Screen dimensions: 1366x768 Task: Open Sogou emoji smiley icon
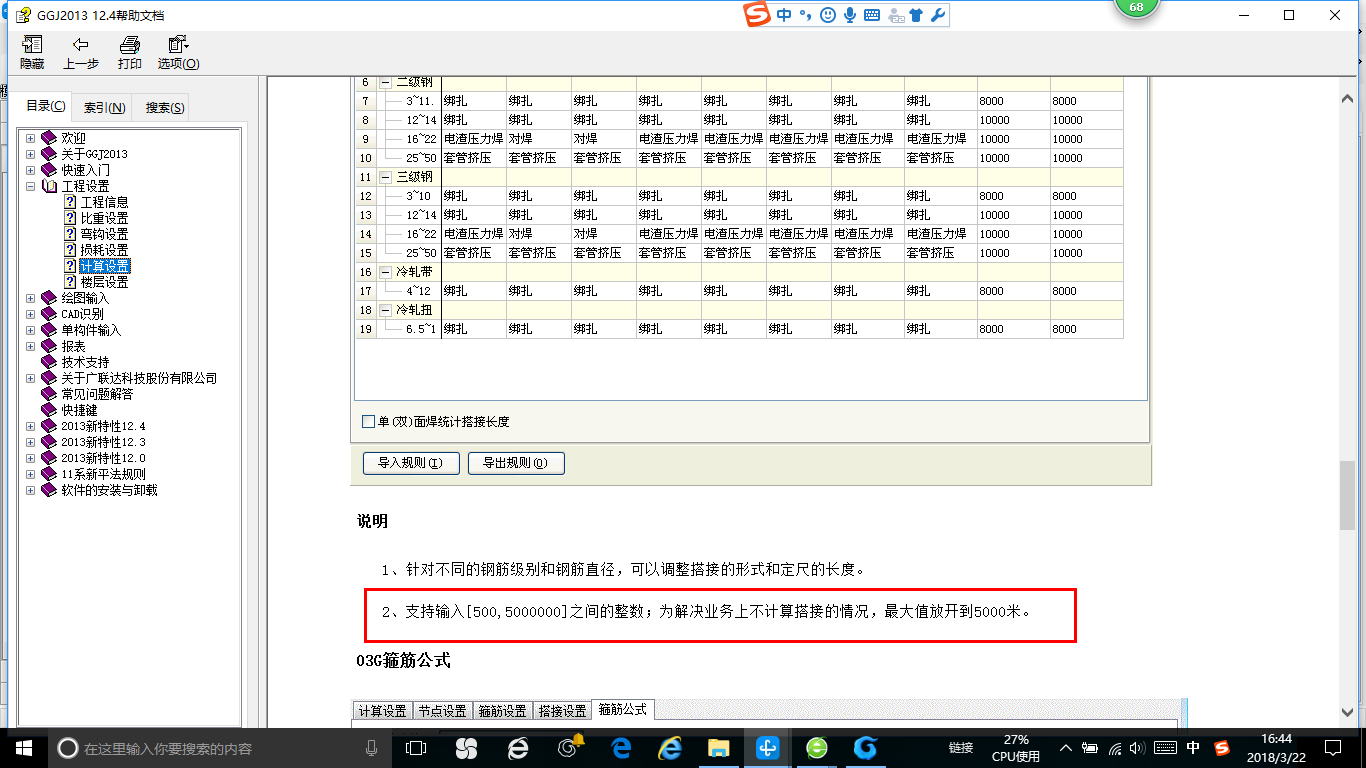[827, 15]
